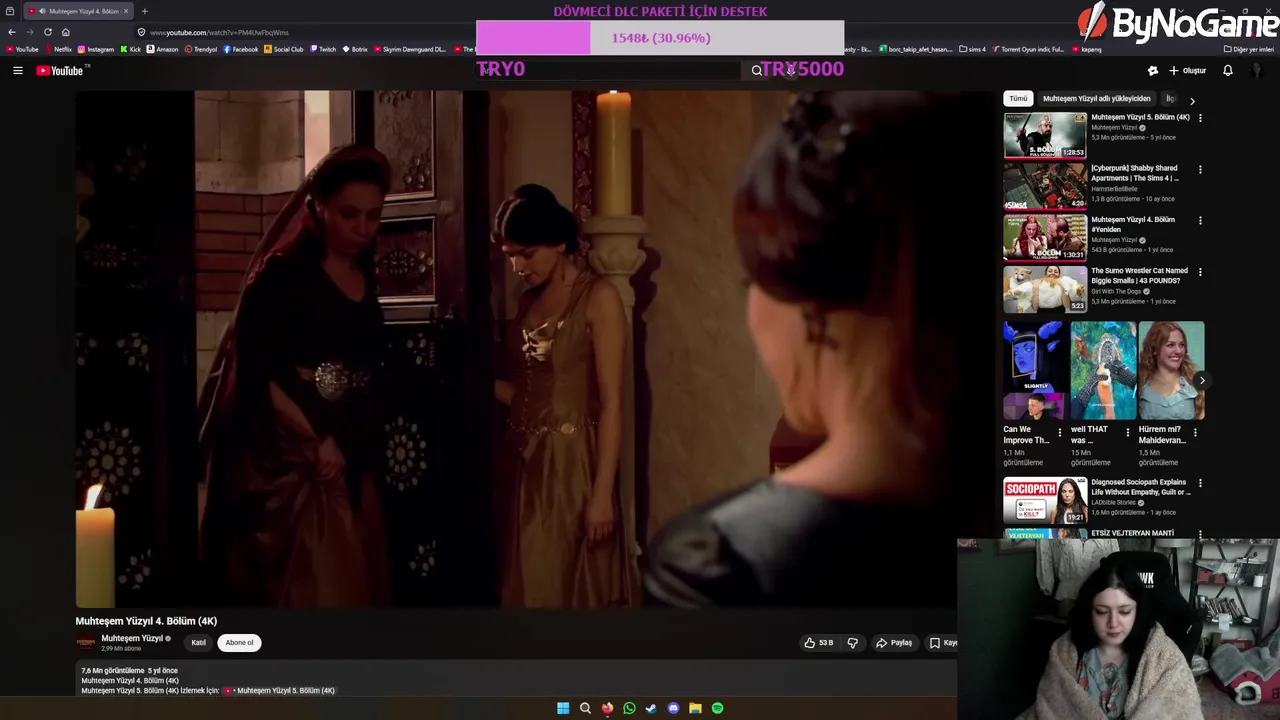Open File Explorer from the taskbar

click(695, 708)
